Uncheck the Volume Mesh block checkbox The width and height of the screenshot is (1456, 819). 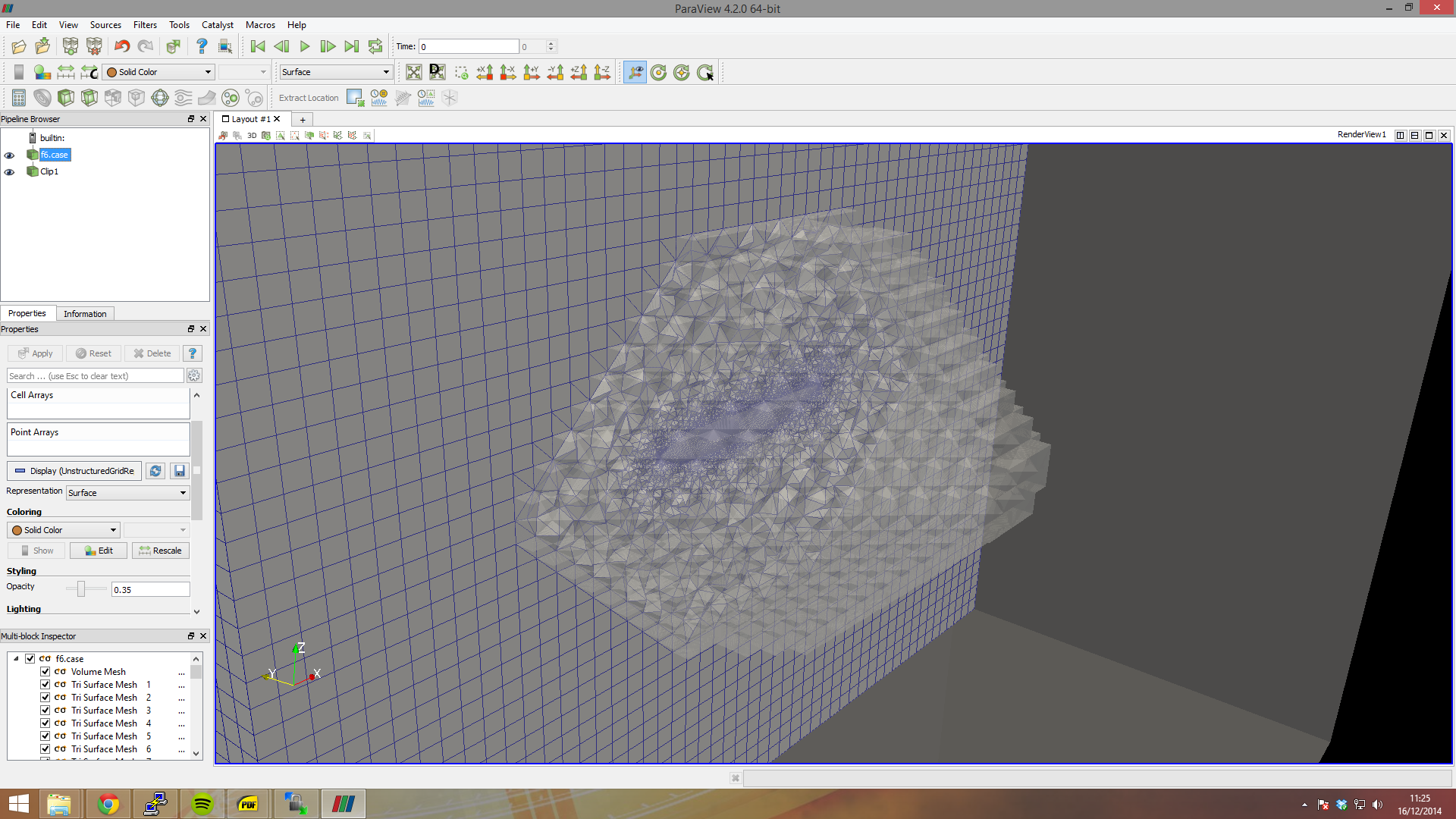(x=45, y=672)
